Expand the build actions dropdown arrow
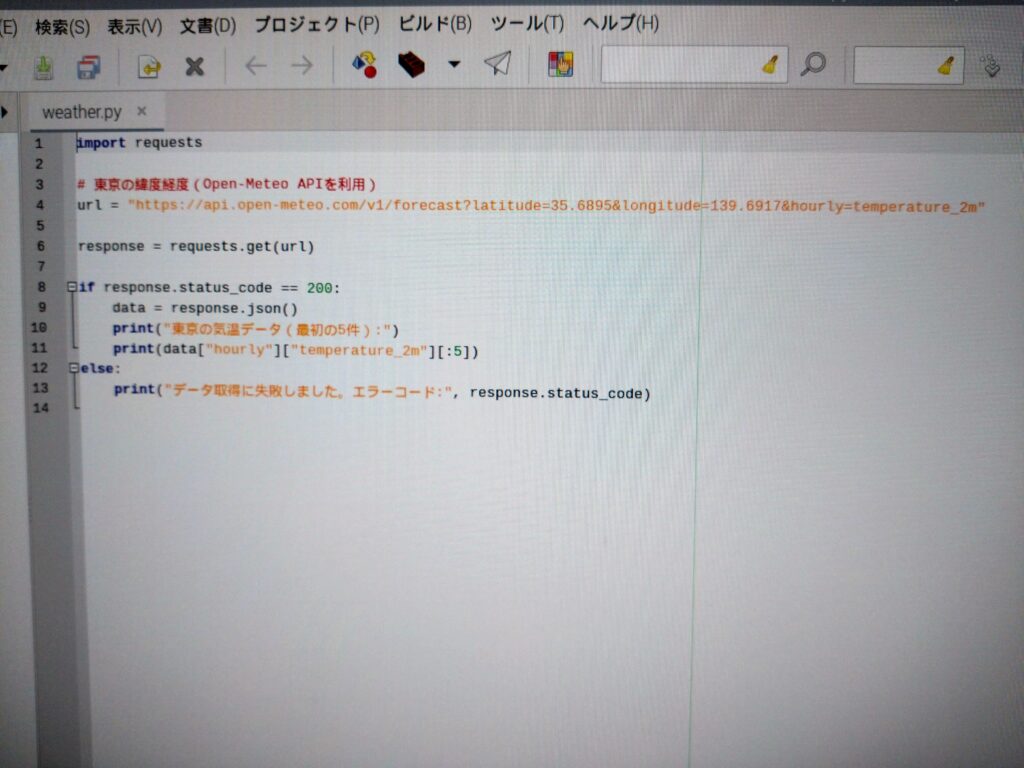This screenshot has height=768, width=1024. [x=454, y=65]
